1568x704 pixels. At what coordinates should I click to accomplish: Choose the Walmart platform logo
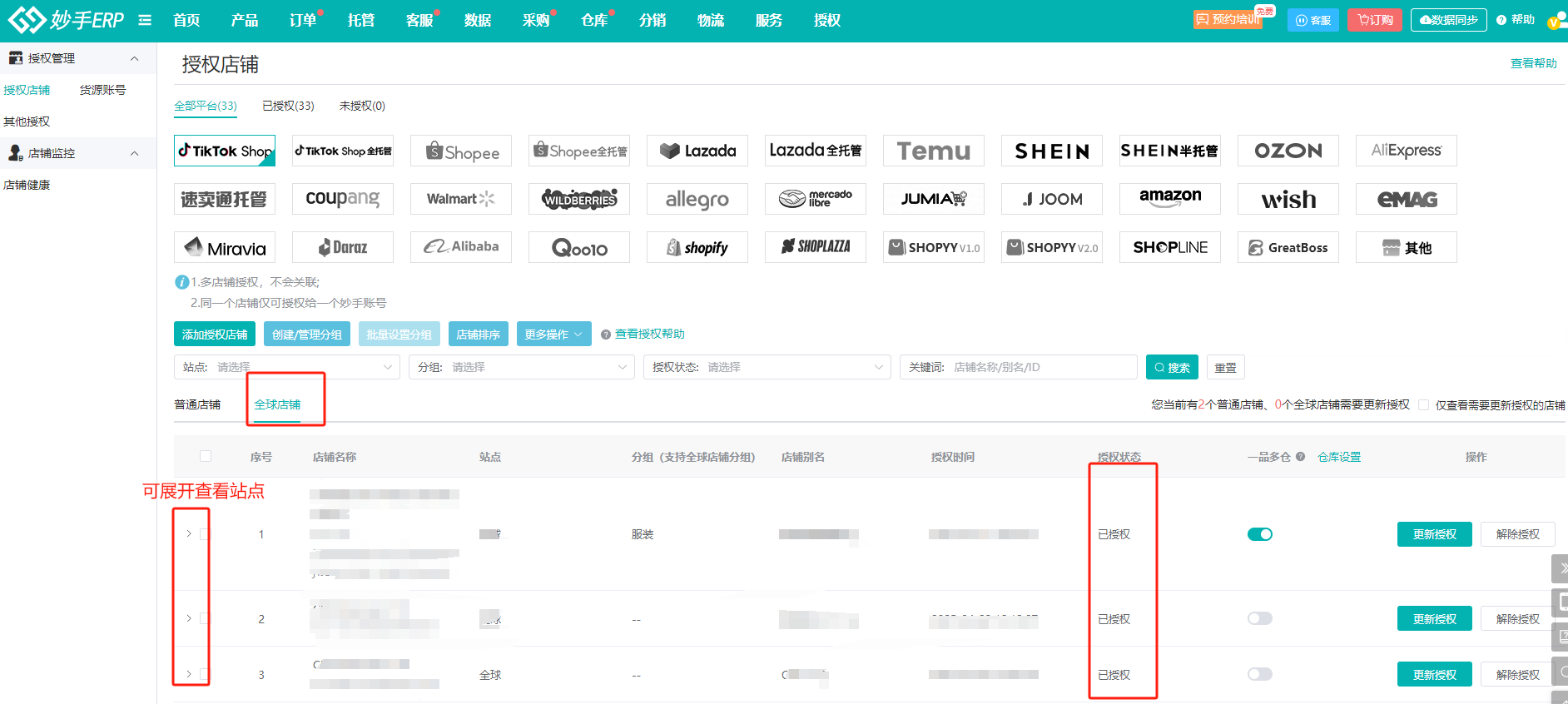[461, 199]
